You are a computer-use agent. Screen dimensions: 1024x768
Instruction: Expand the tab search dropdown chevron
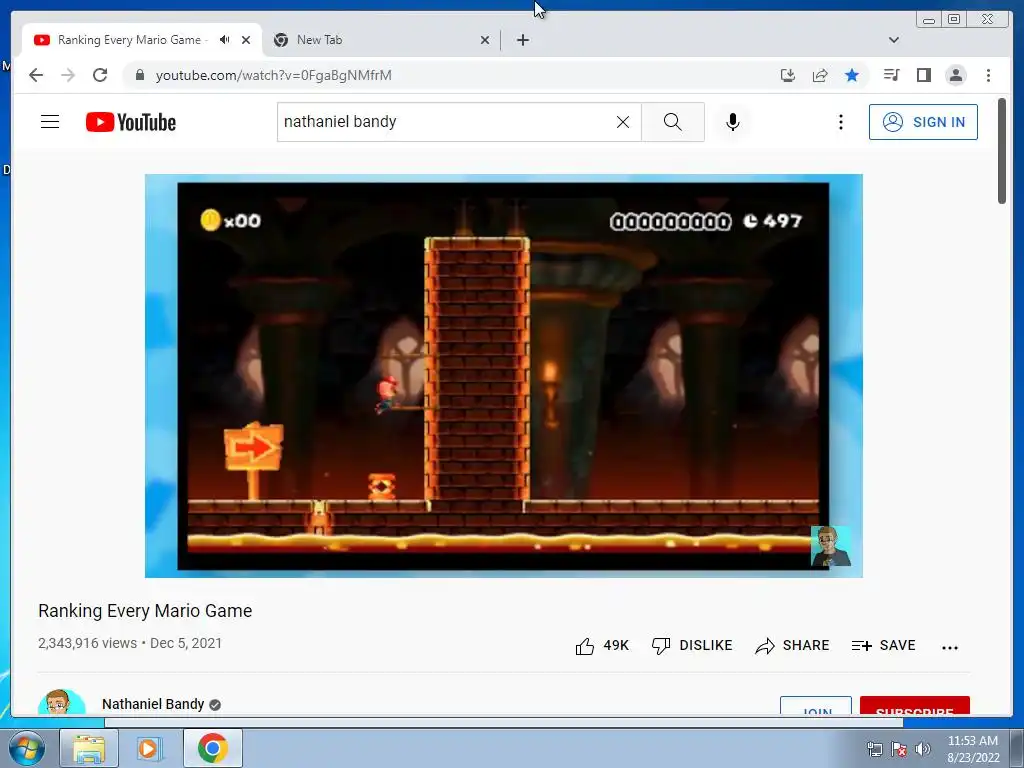[894, 40]
